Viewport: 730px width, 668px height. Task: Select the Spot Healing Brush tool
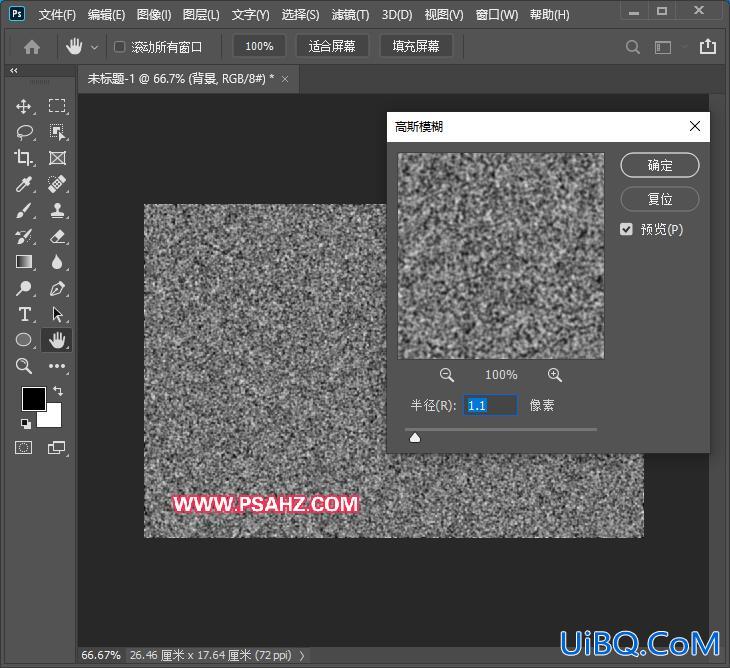[x=57, y=184]
